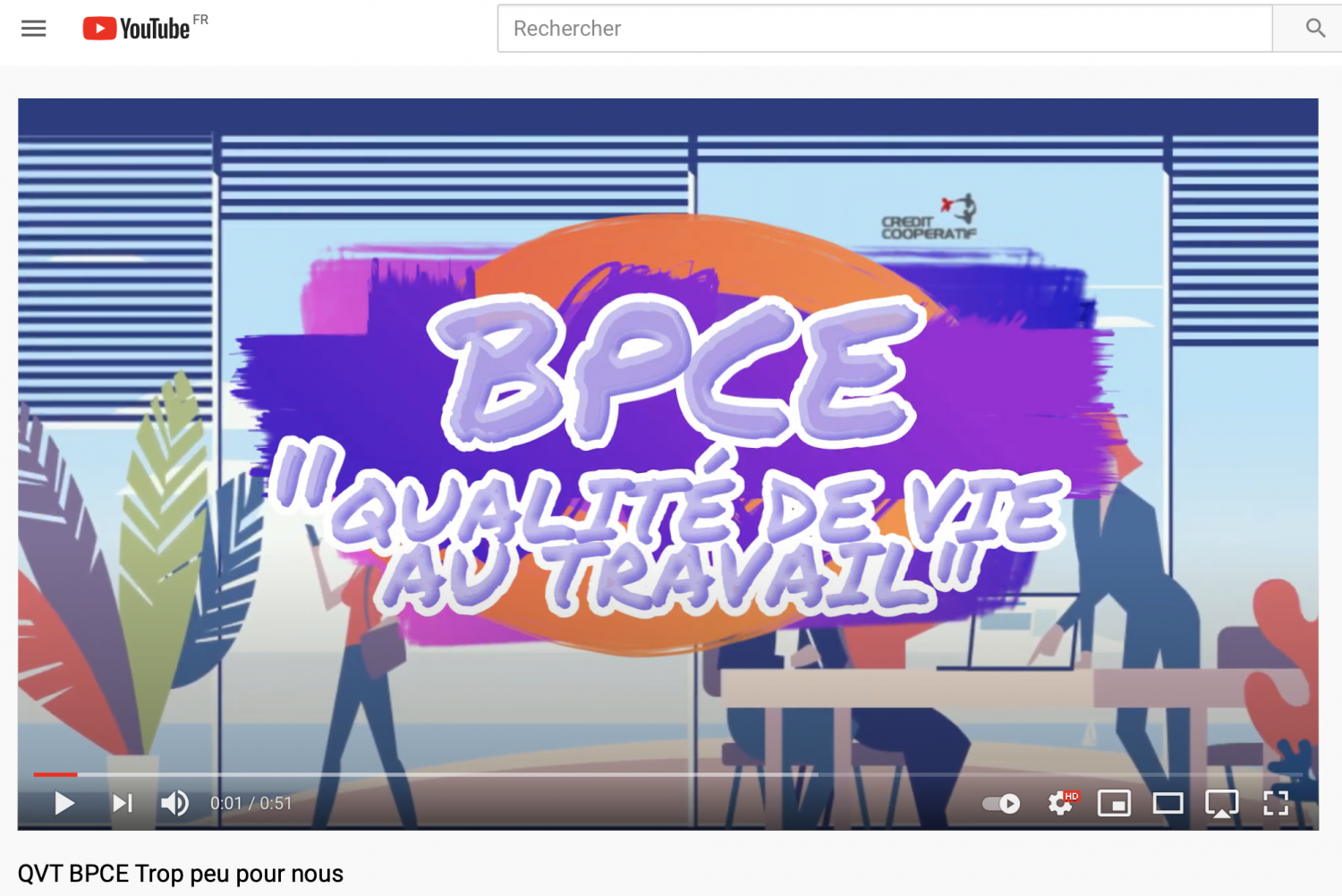The height and width of the screenshot is (896, 1342).
Task: Cast video via AirPlay icon
Action: click(x=1221, y=803)
